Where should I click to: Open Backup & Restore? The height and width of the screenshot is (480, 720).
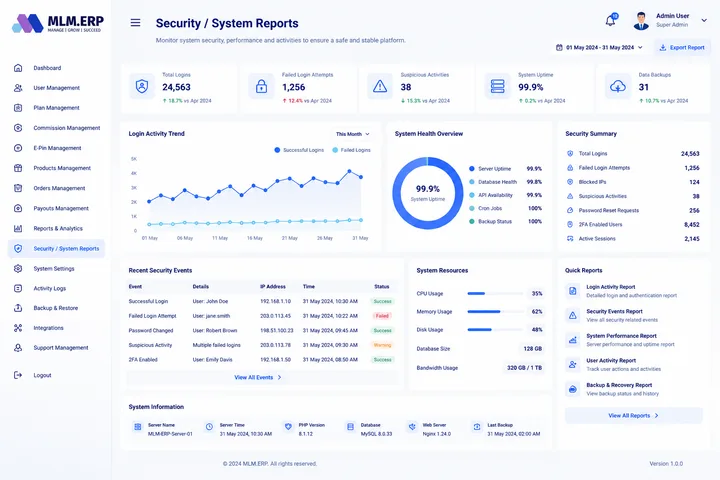click(56, 308)
